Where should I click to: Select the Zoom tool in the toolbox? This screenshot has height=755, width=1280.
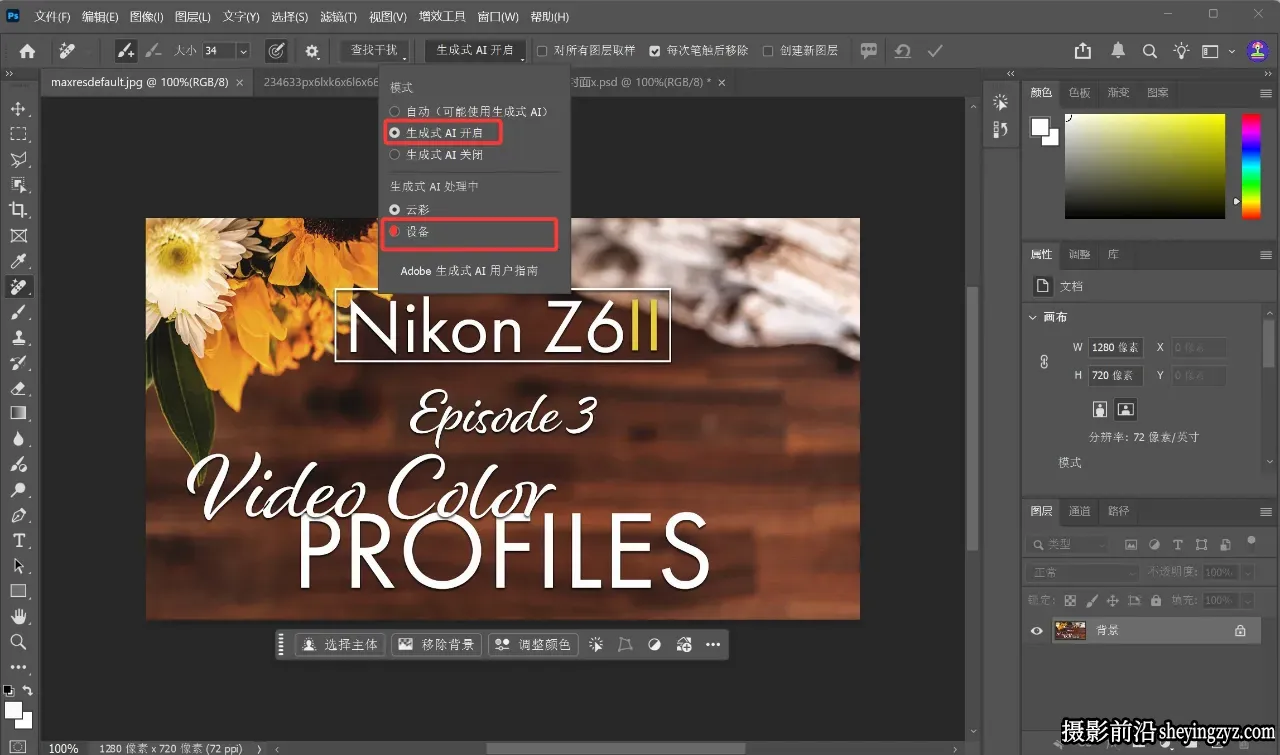click(18, 642)
